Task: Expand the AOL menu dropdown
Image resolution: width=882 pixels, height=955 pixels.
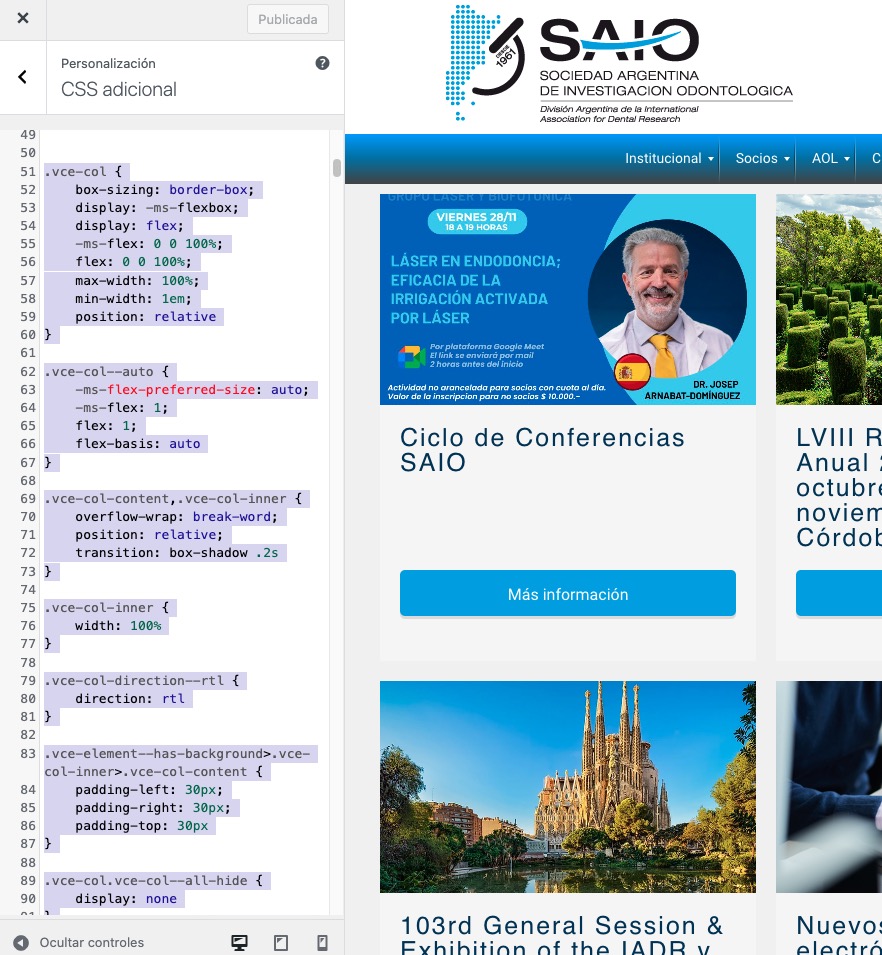Action: (830, 159)
